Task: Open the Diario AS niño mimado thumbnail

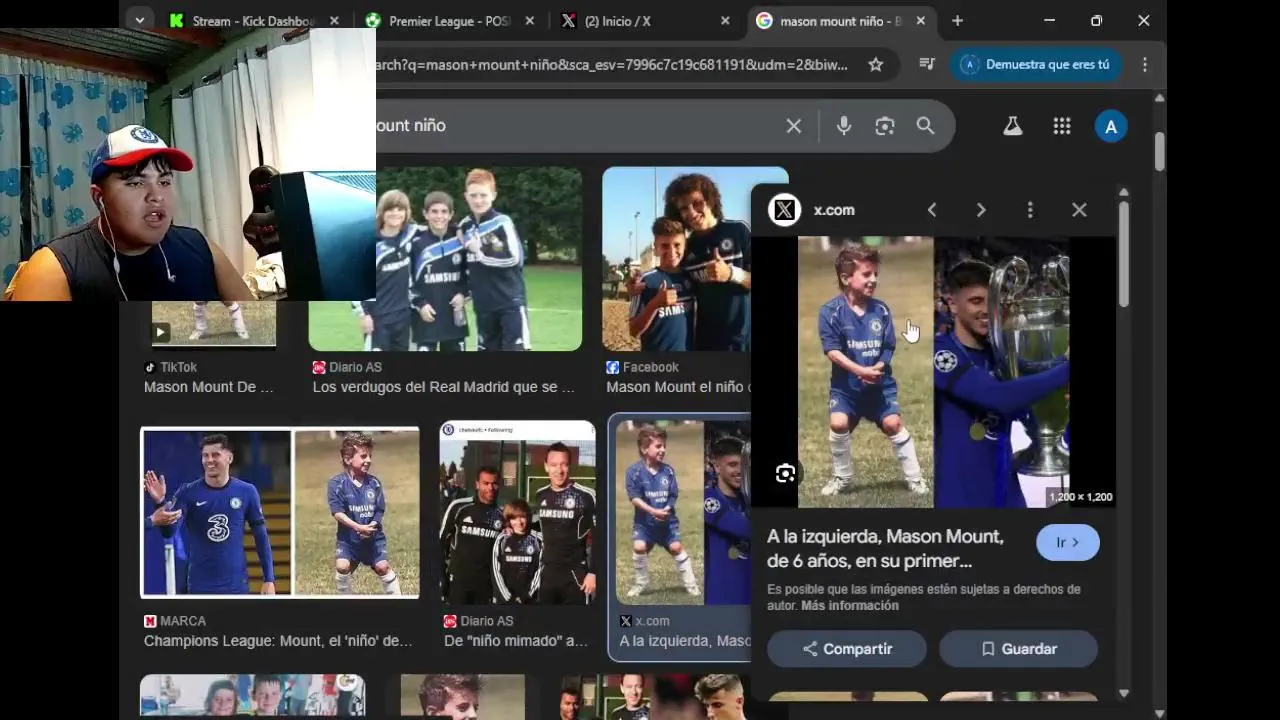Action: [517, 512]
